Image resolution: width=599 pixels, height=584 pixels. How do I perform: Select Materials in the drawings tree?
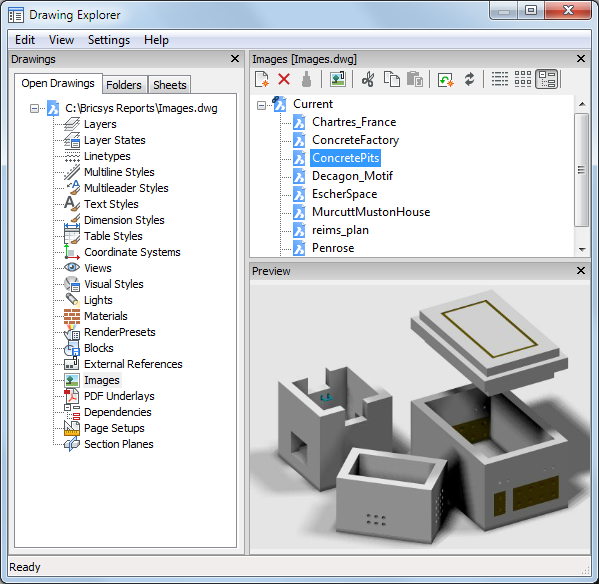pos(106,316)
